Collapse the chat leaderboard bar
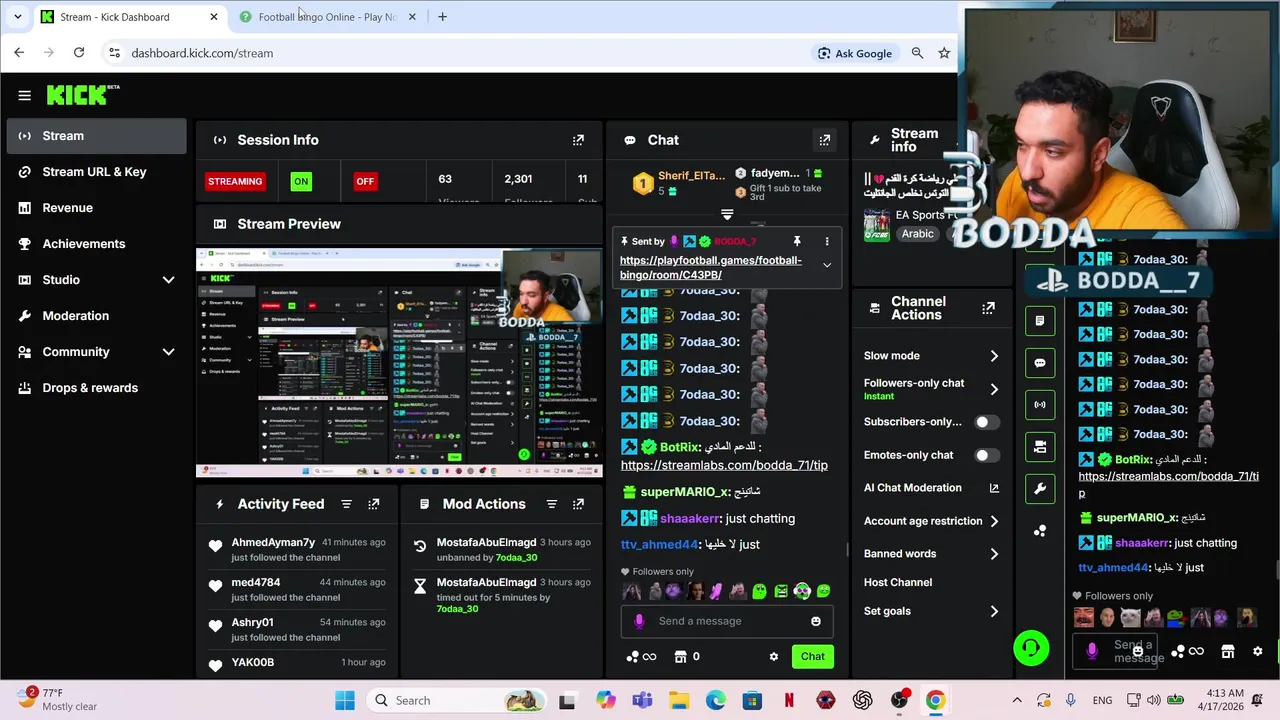 pos(727,215)
